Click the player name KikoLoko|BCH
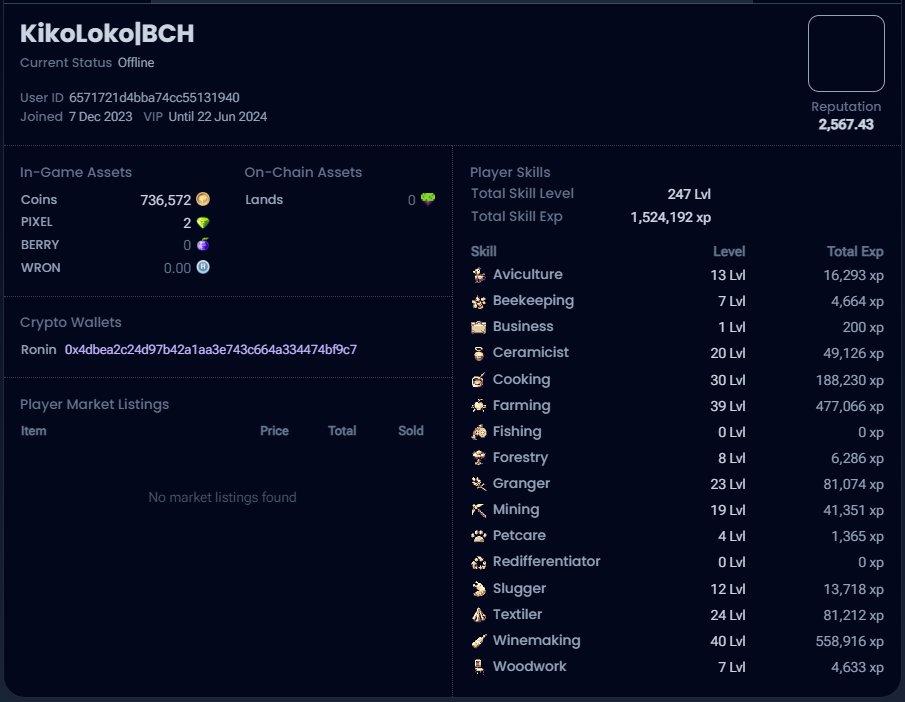 [107, 33]
